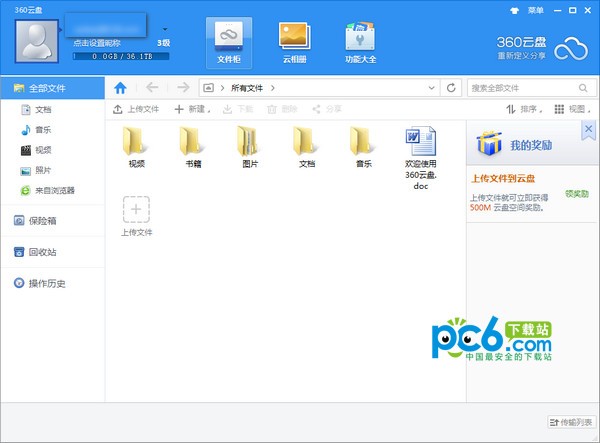Image resolution: width=600 pixels, height=443 pixels.
Task: Click the search magnifier icon
Action: [583, 88]
